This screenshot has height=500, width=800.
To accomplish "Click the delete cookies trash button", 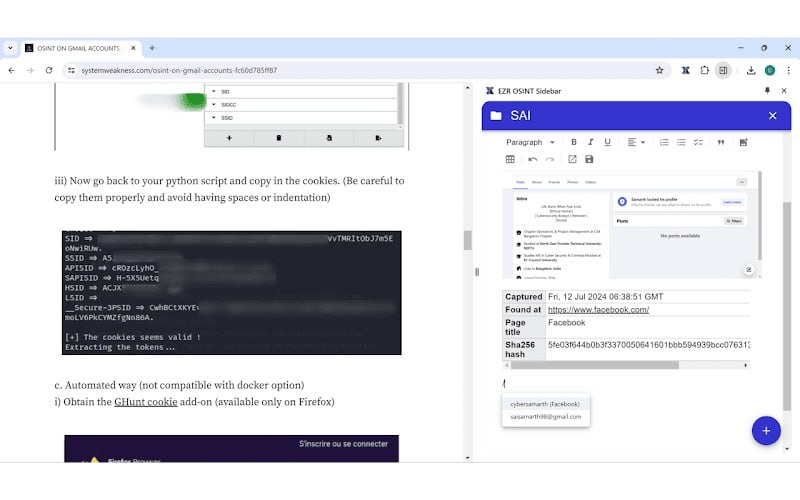I will 279,138.
